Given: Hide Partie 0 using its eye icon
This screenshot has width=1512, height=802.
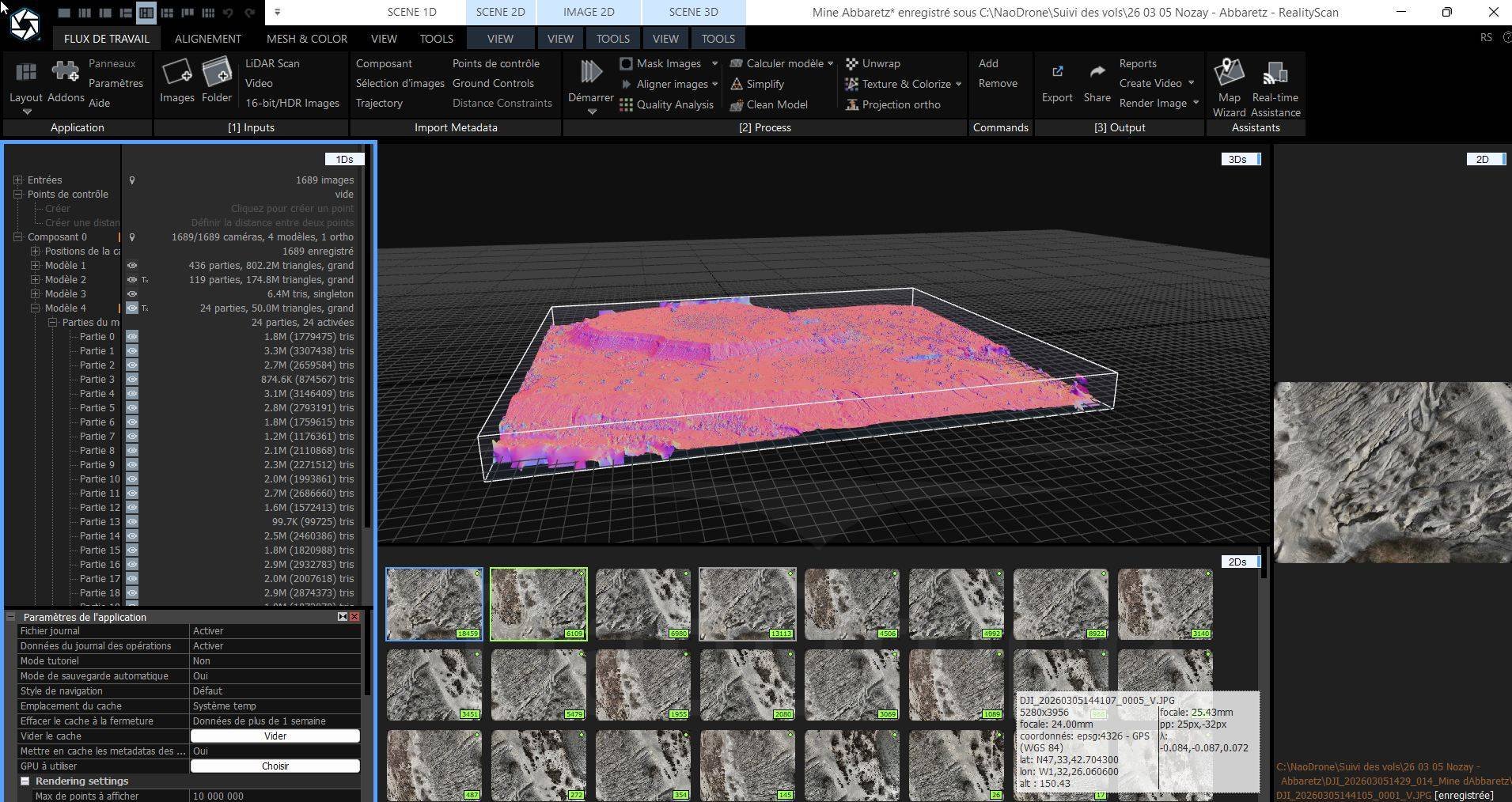Looking at the screenshot, I should 132,337.
